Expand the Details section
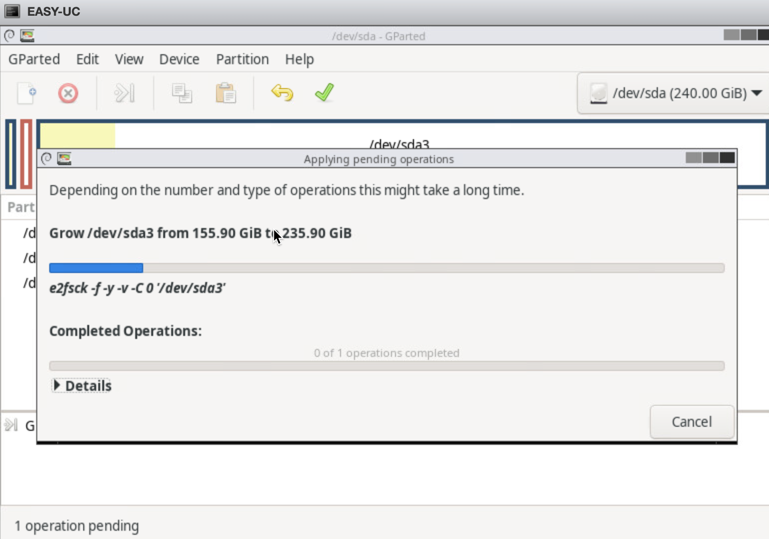769x539 pixels. click(81, 386)
